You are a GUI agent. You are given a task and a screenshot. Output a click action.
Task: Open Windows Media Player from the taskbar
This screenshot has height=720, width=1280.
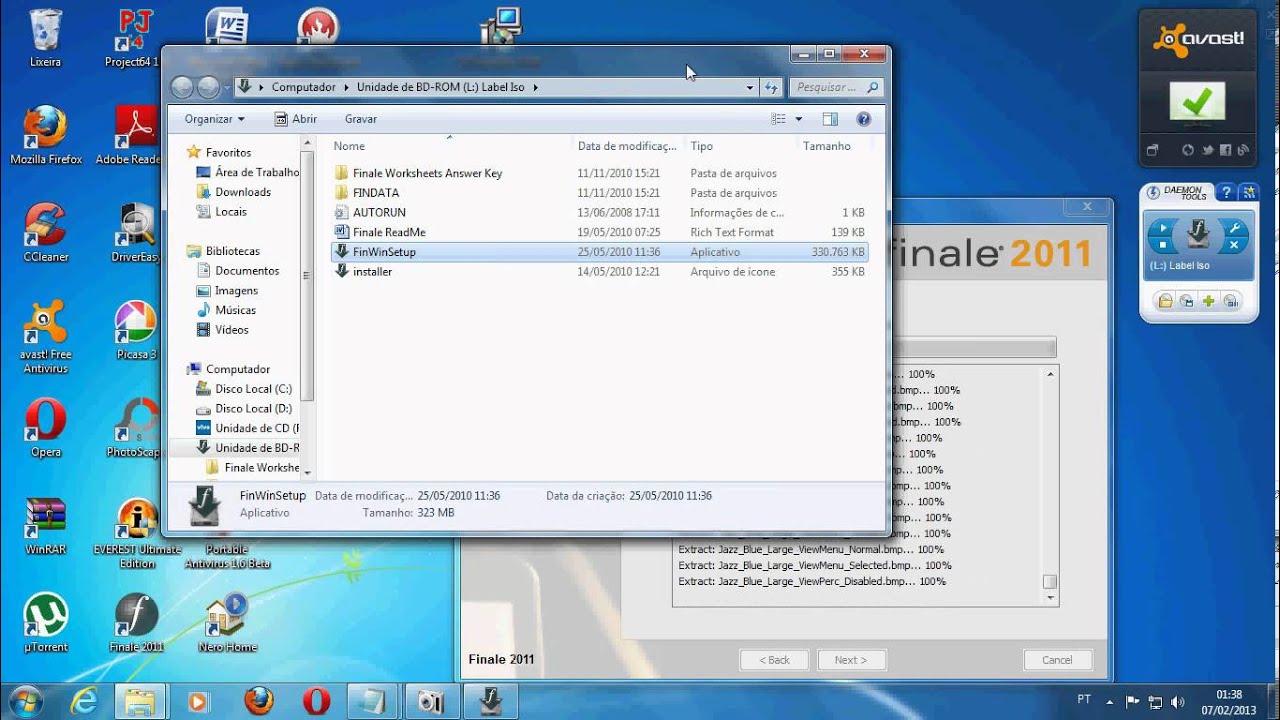pyautogui.click(x=198, y=702)
